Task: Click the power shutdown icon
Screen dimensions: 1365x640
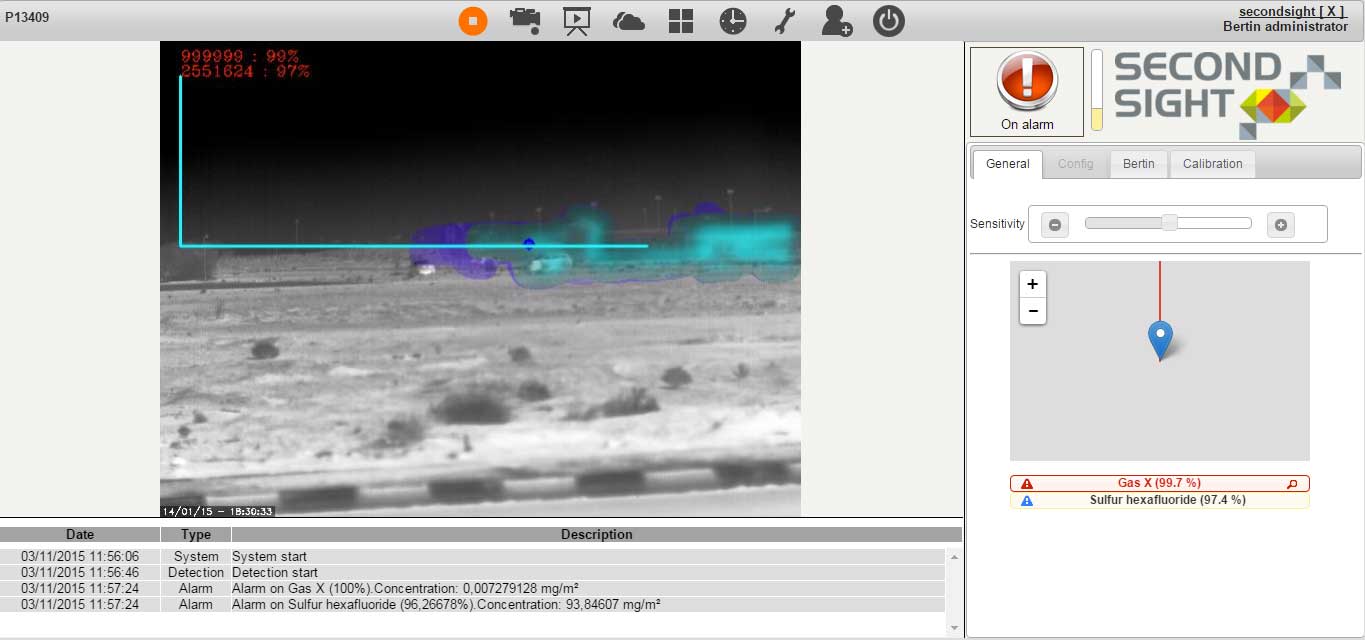Action: [889, 21]
